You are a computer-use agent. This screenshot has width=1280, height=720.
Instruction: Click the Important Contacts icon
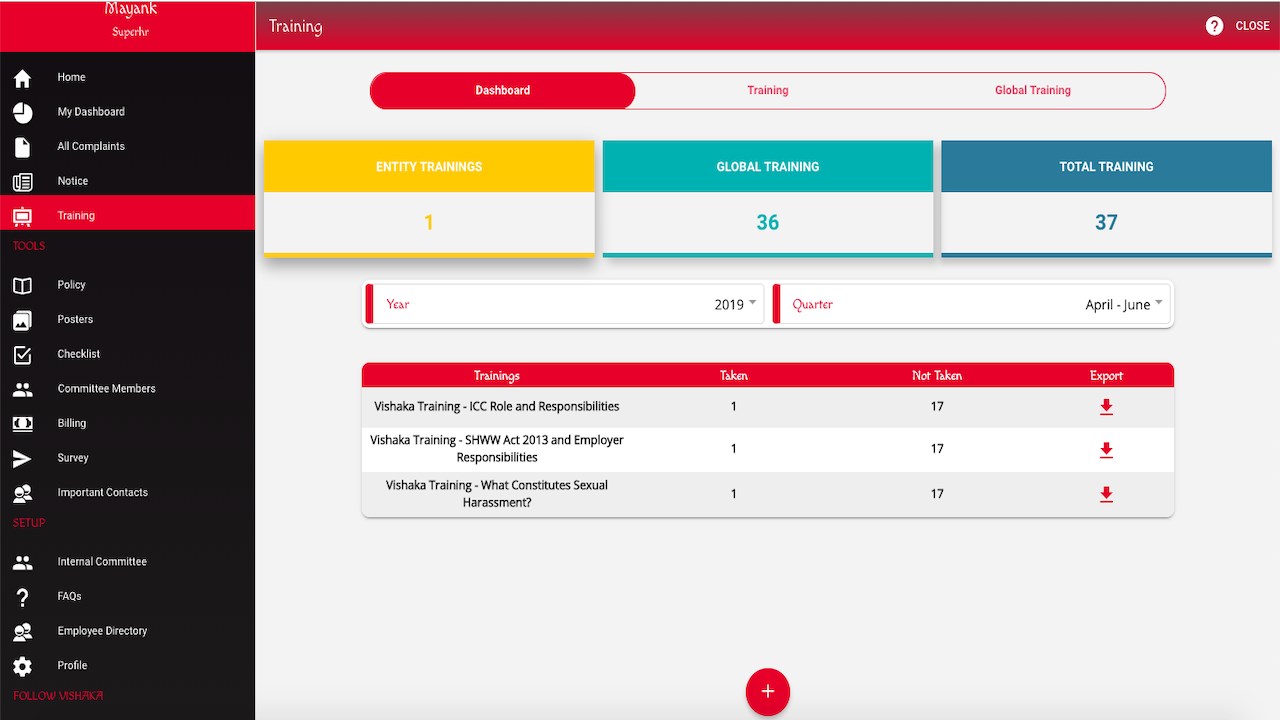click(x=22, y=493)
